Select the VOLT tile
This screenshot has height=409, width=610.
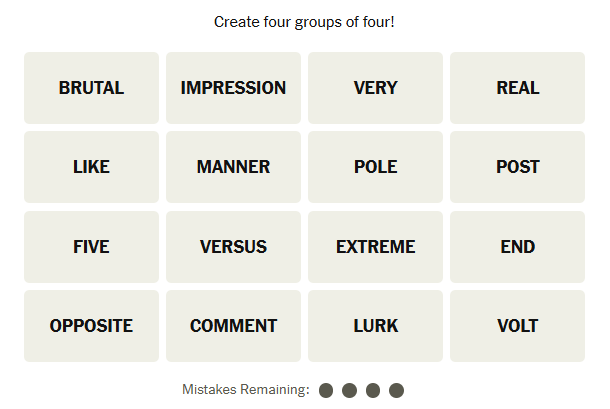pos(517,326)
